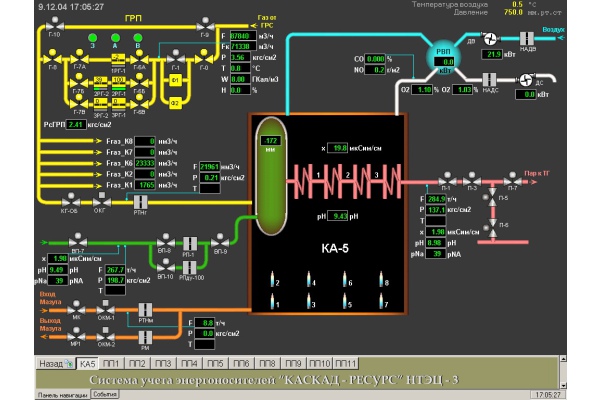Toggle green indicator lamp А
Viewport: 600px width, 400px height.
(x=115, y=37)
